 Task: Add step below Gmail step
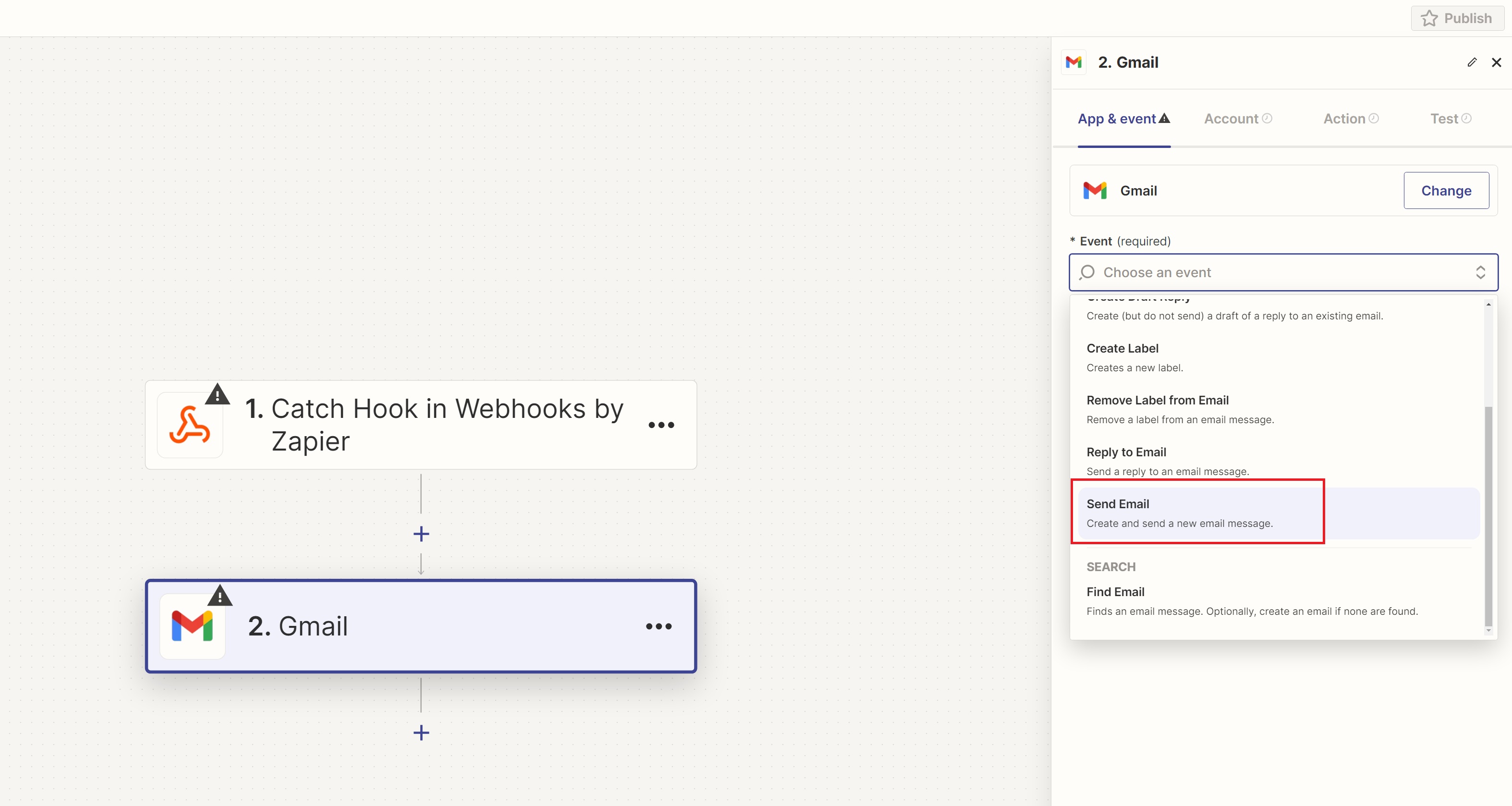(x=421, y=733)
